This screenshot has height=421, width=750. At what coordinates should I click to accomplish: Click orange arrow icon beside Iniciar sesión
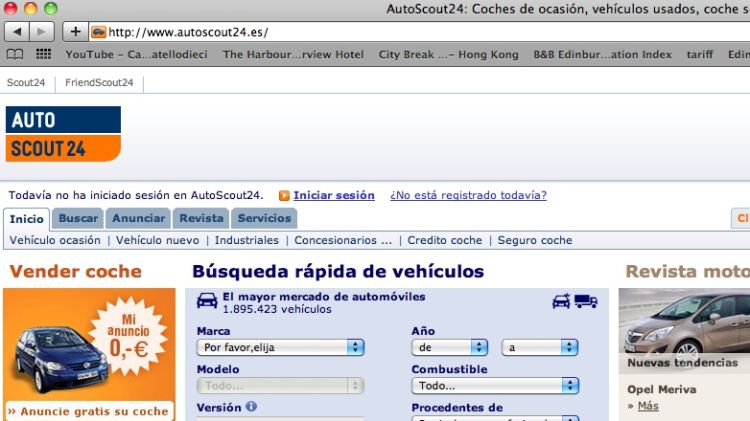284,195
